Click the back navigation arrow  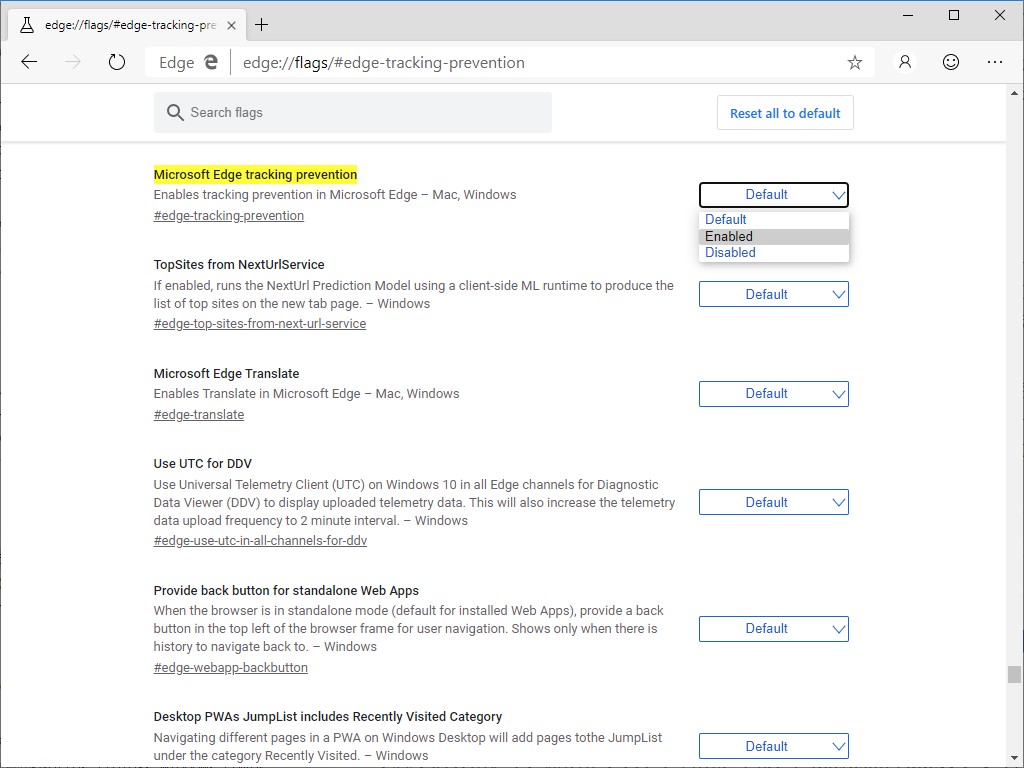click(29, 61)
